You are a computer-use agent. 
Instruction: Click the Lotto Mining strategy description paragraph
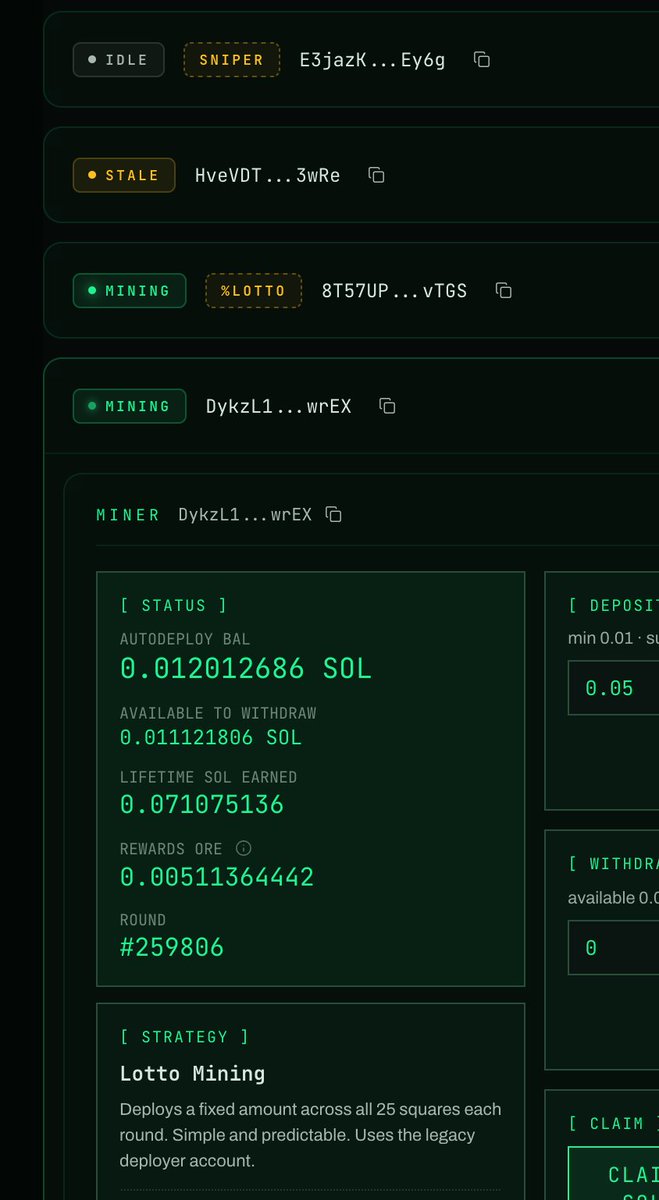point(311,1135)
